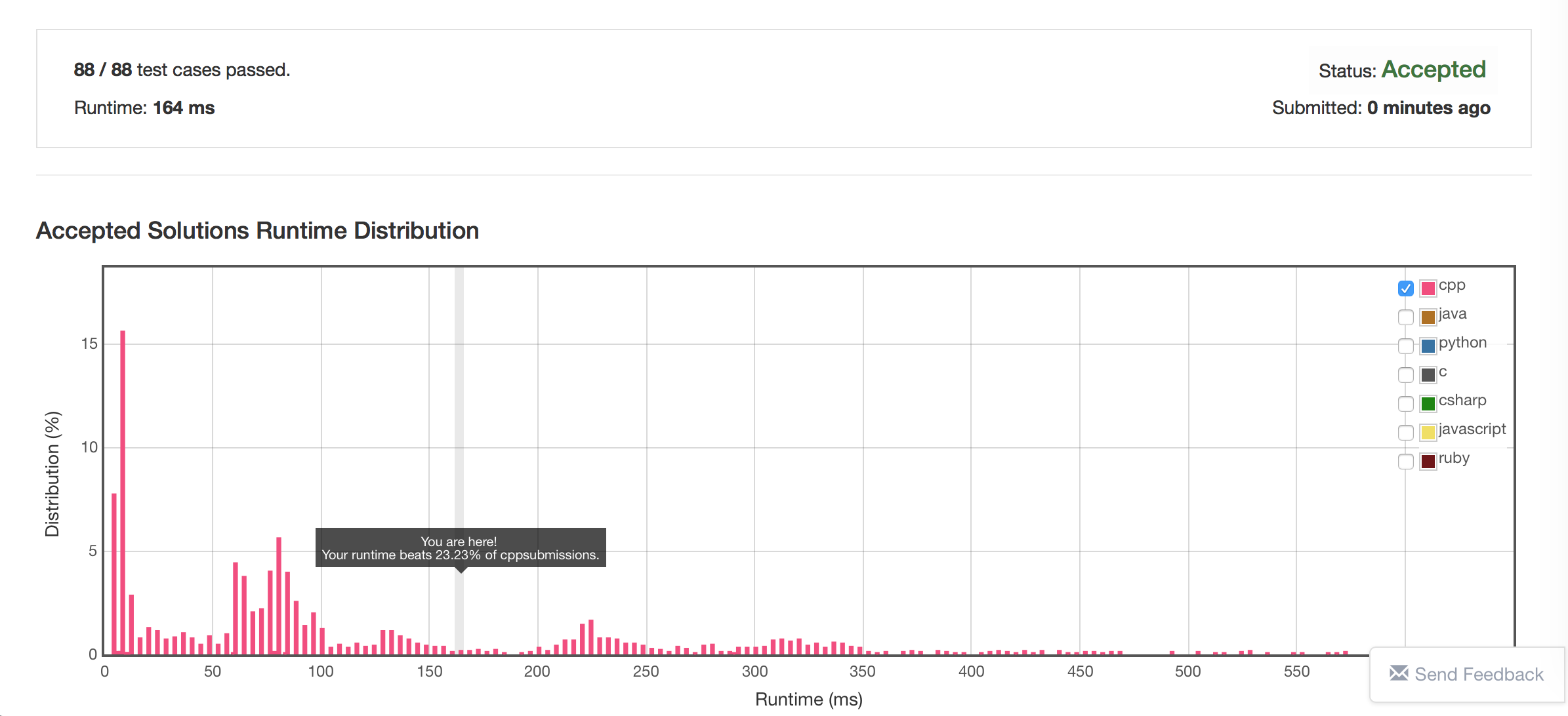This screenshot has width=1568, height=716.
Task: Click the 'csharp' legend label
Action: [1462, 401]
